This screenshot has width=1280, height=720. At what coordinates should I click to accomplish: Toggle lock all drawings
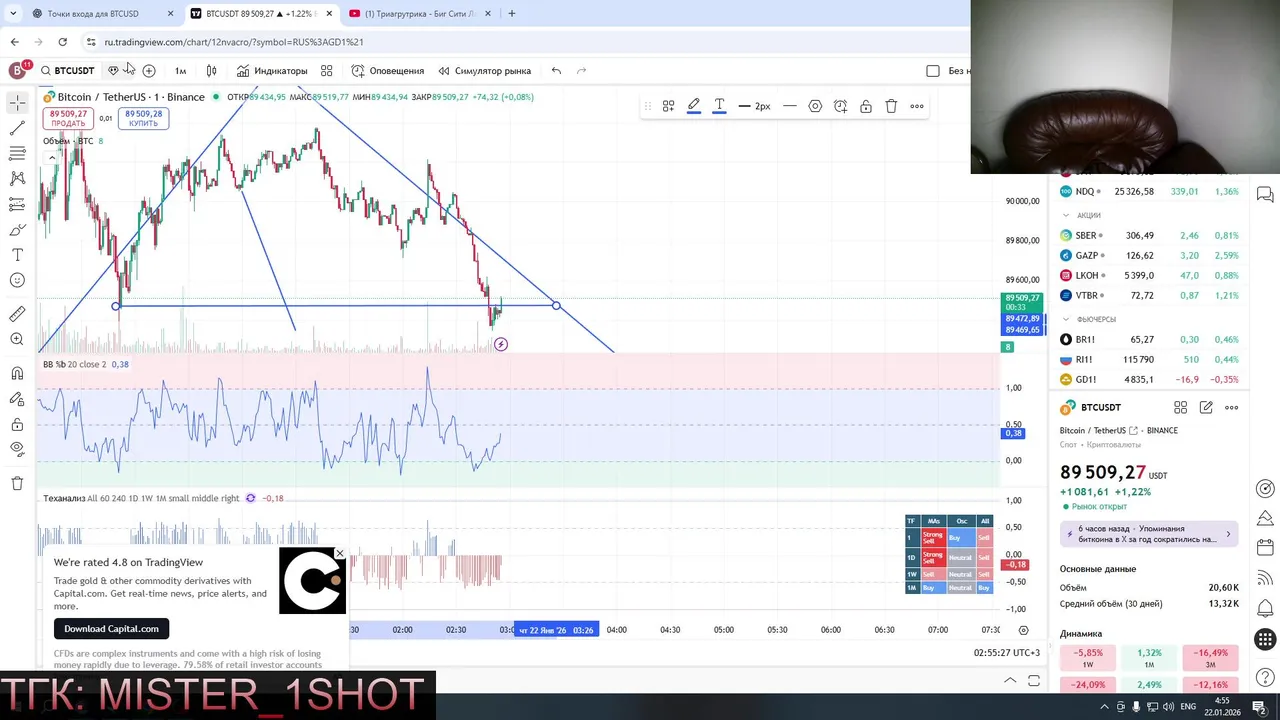(17, 424)
